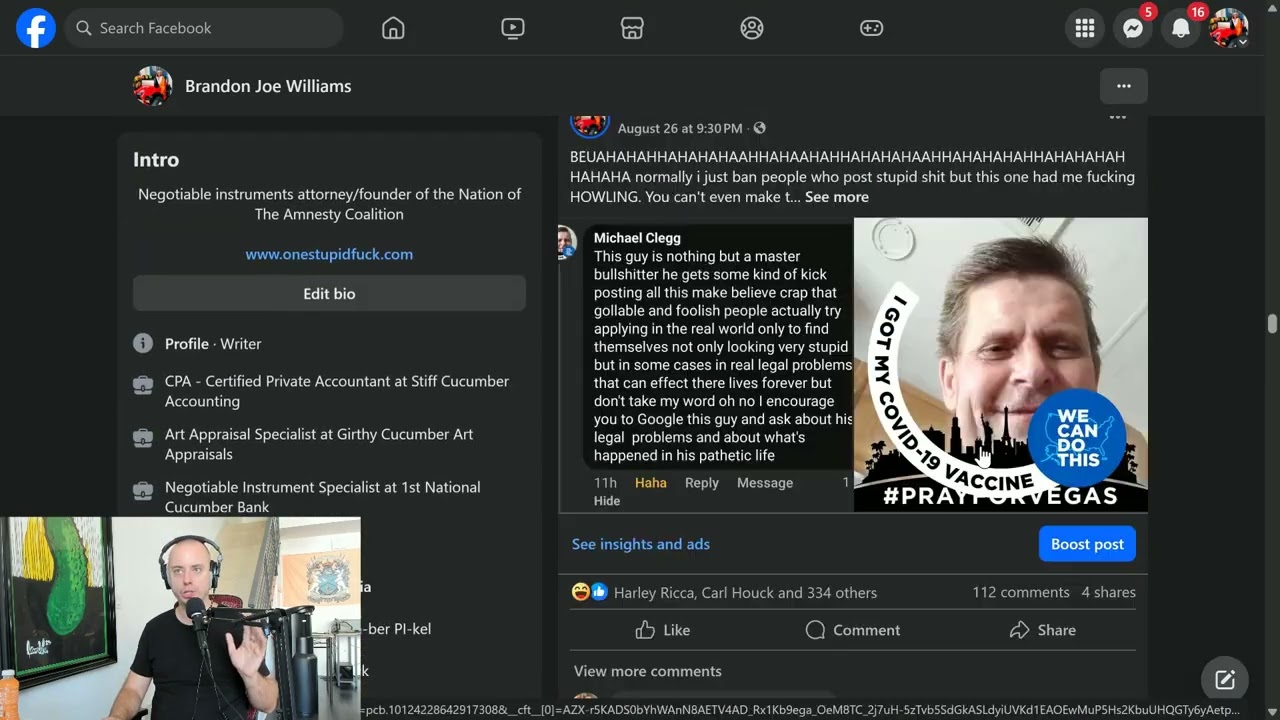
Task: Click Brandon Joe Williams profile name
Action: [x=268, y=86]
